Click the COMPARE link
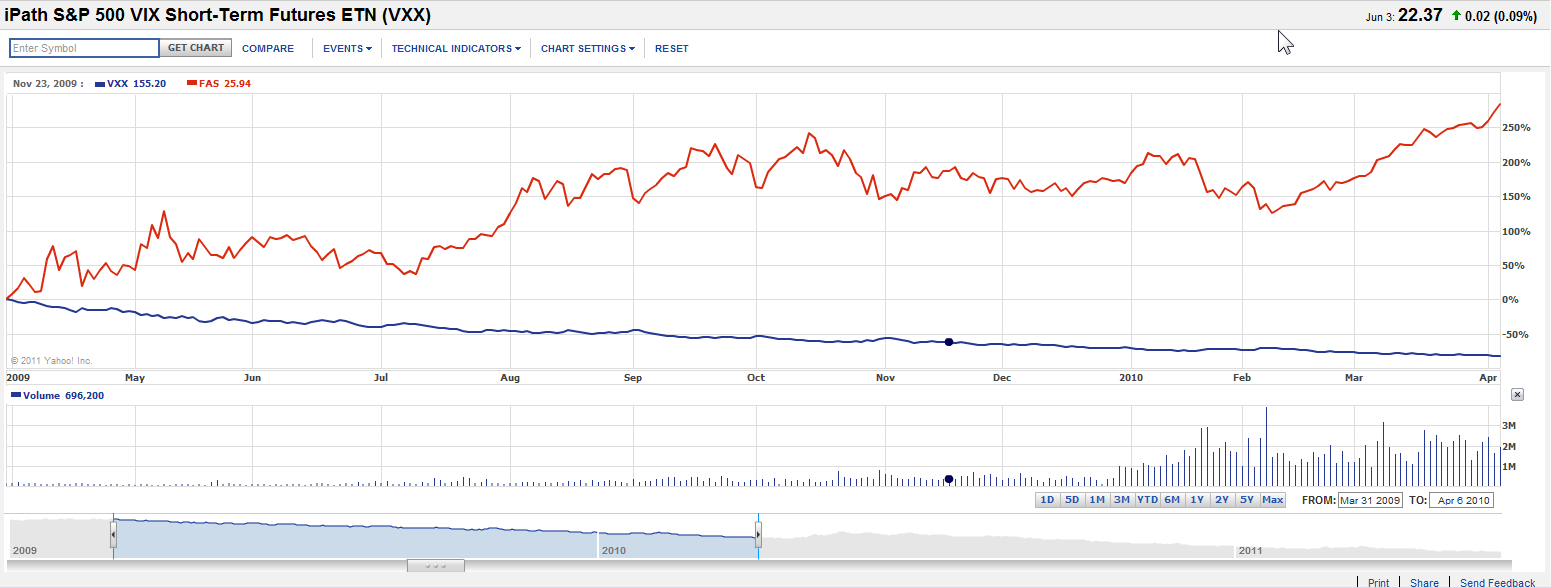 (268, 48)
